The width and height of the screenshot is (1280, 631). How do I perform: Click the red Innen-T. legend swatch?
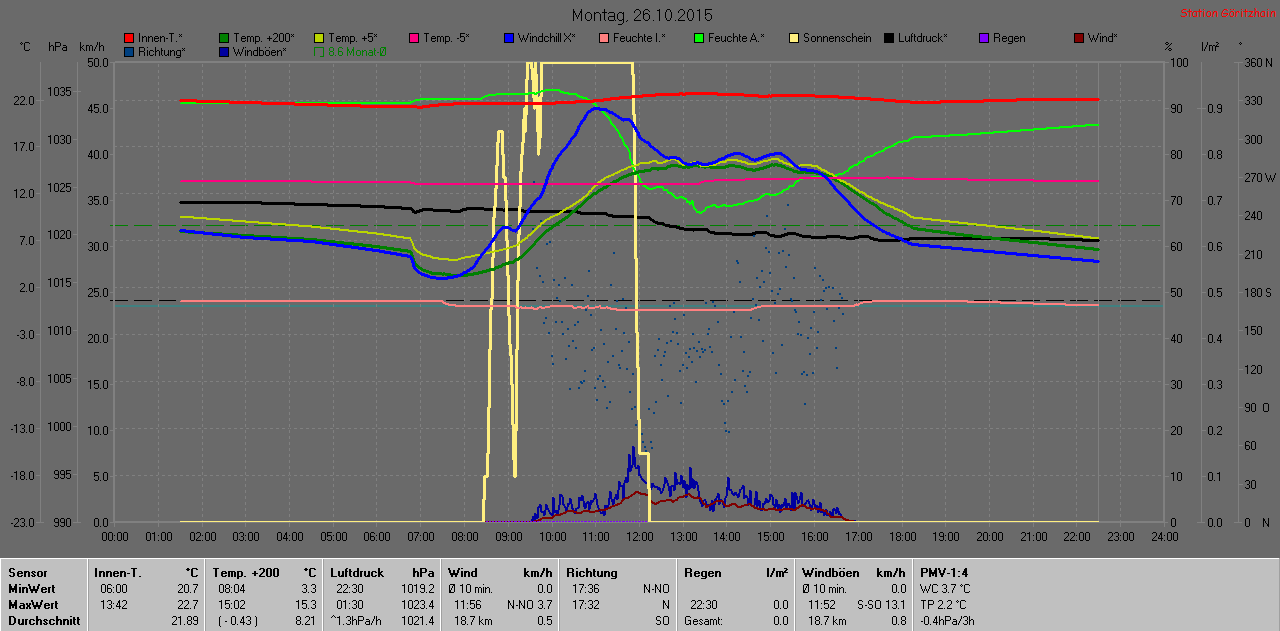pyautogui.click(x=129, y=38)
